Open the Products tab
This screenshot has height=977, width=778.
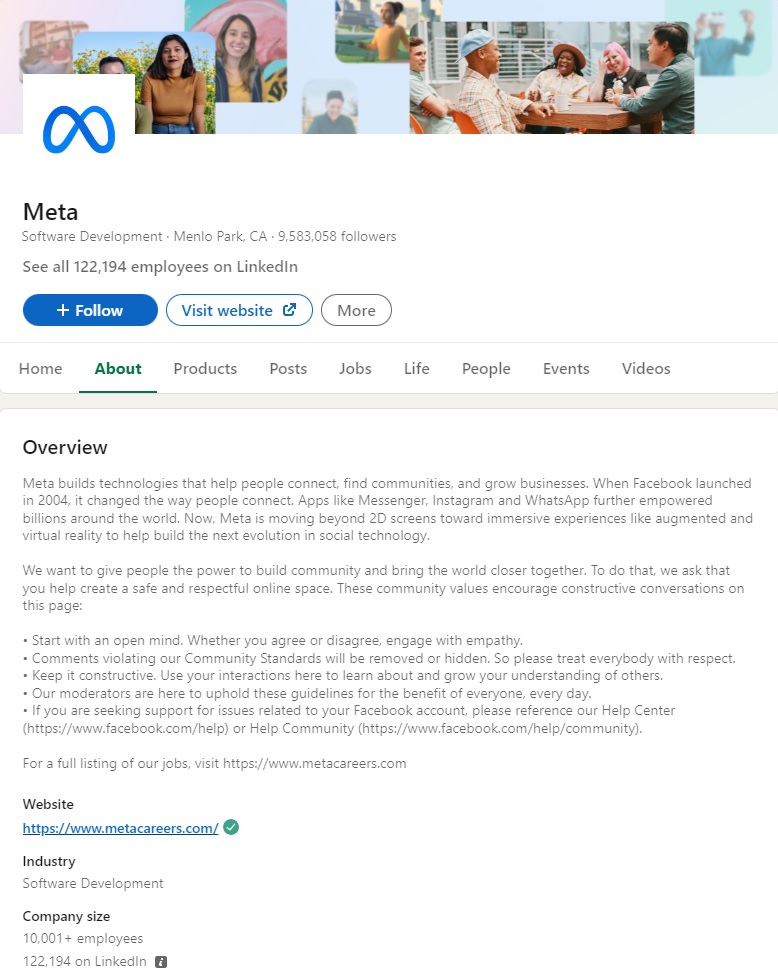click(205, 368)
